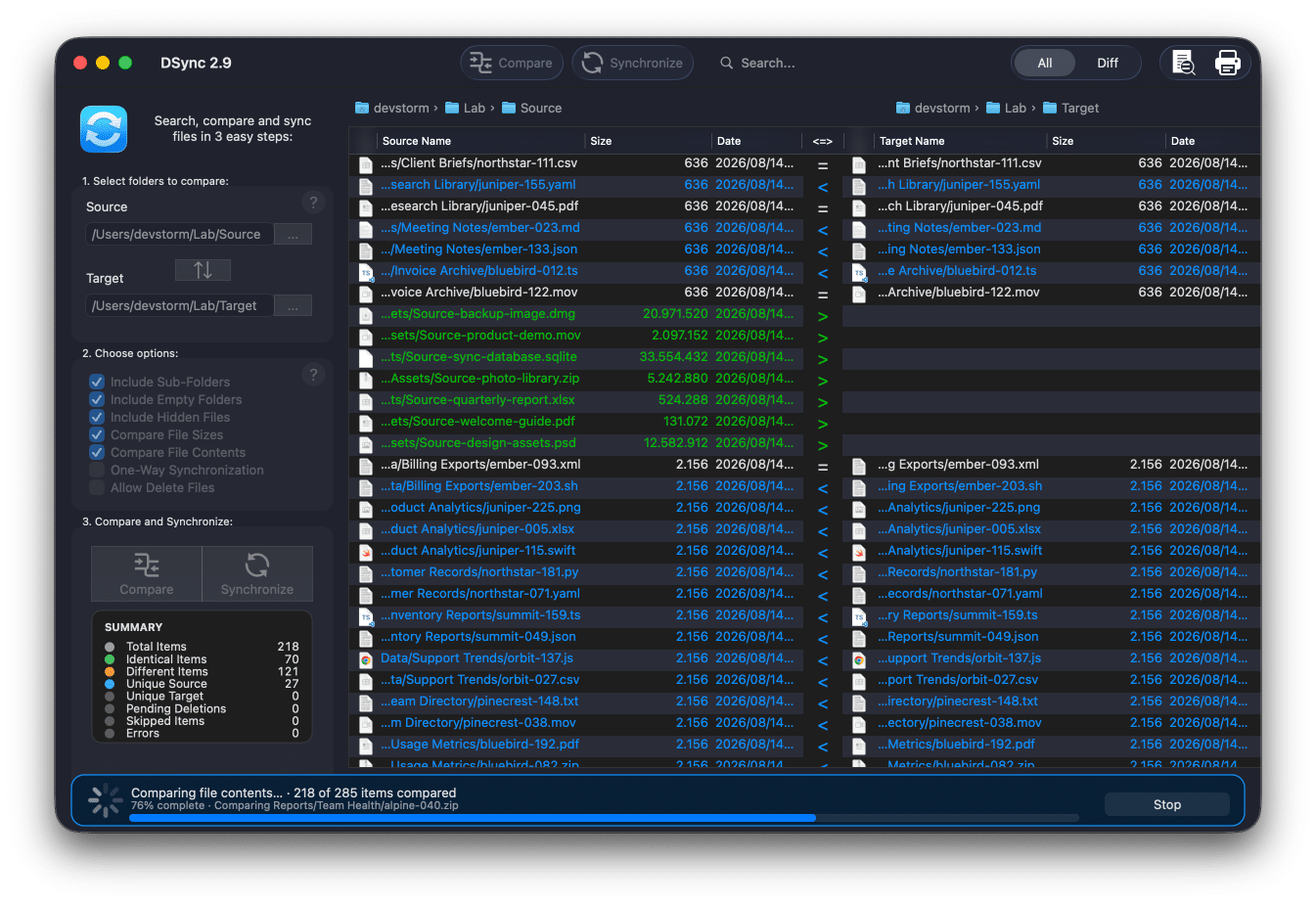Click the Source Name column header
This screenshot has height=905, width=1316.
[x=479, y=141]
